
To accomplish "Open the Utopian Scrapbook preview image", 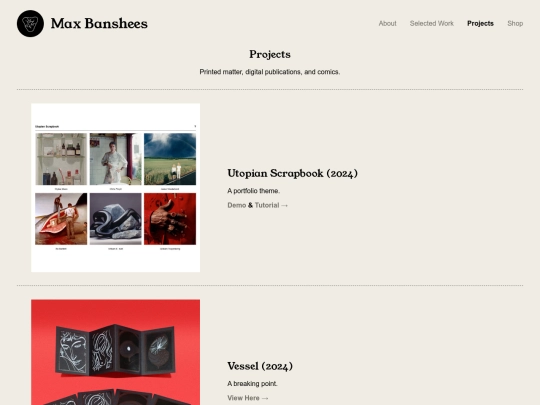I will point(116,188).
